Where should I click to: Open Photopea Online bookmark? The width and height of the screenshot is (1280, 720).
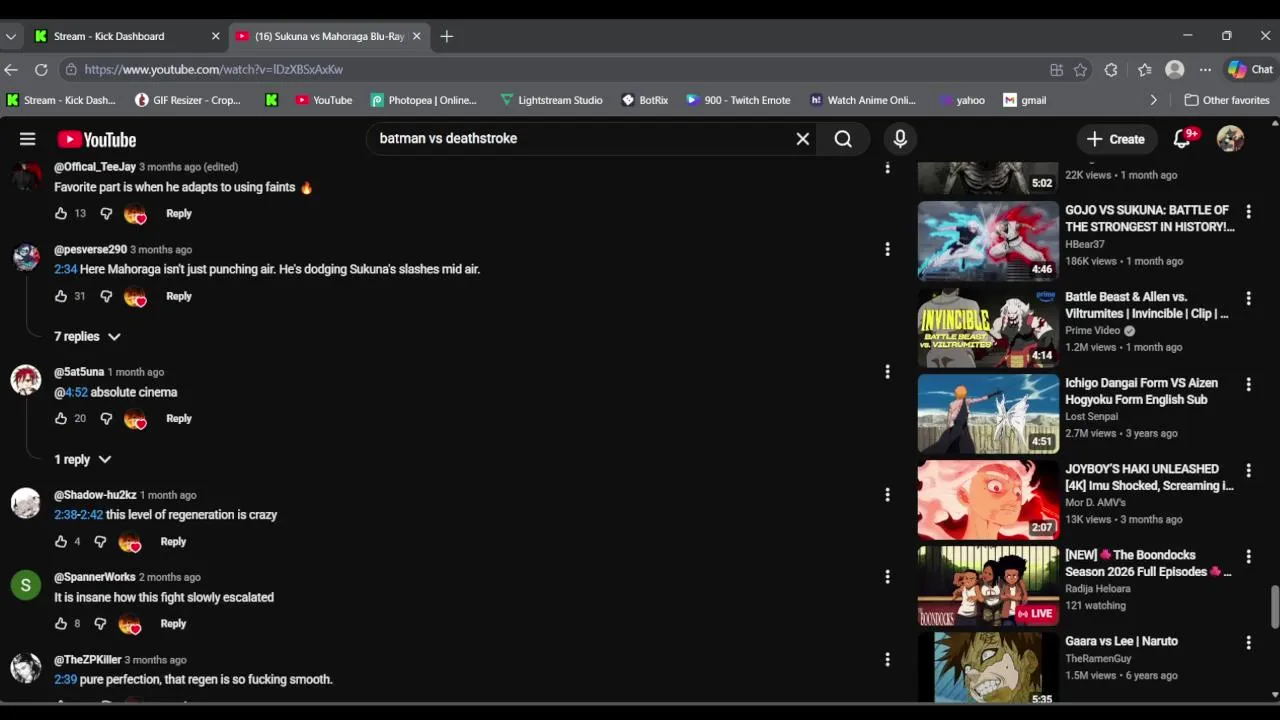coord(423,100)
